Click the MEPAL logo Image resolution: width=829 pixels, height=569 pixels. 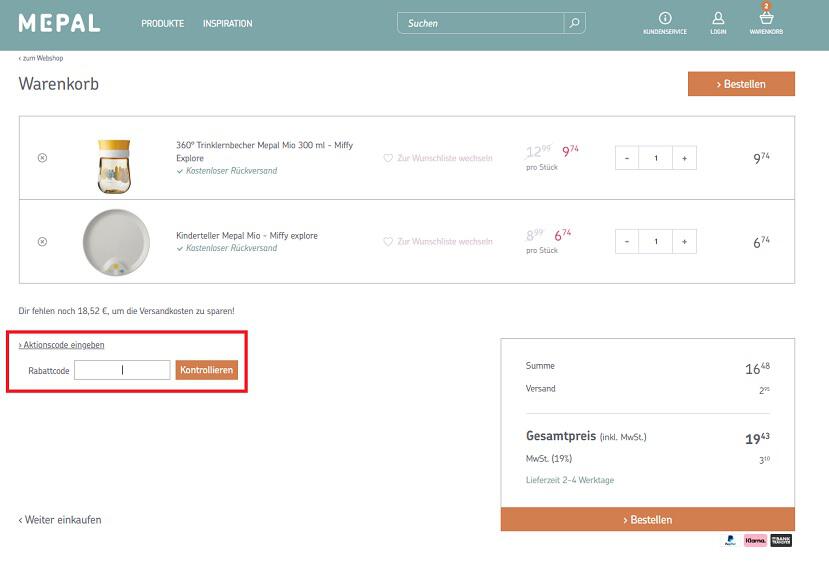(x=59, y=23)
